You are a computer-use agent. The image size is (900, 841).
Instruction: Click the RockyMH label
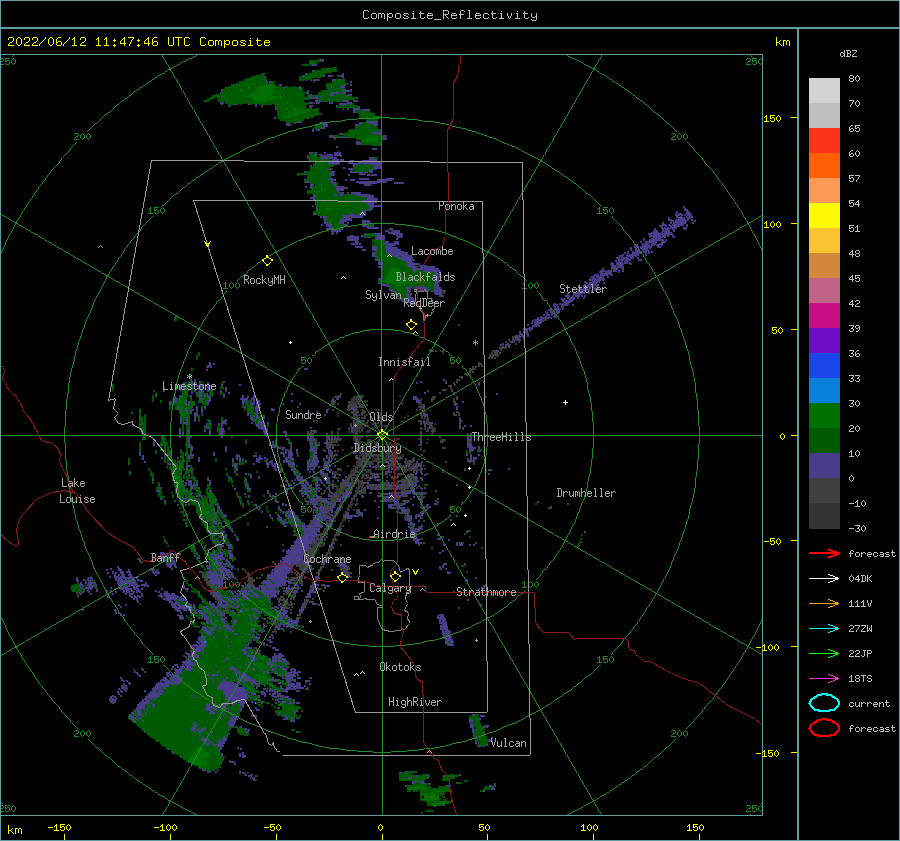click(264, 280)
